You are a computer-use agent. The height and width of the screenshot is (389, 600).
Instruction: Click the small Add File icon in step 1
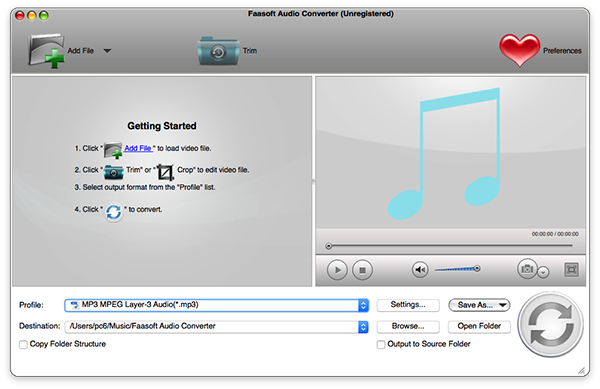[x=113, y=150]
